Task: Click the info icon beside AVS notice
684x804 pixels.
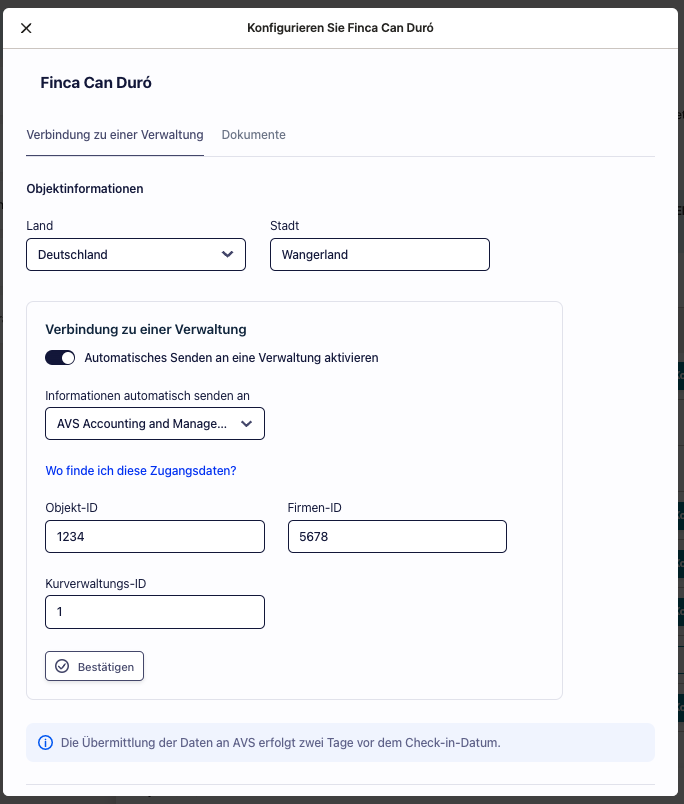Action: point(46,742)
